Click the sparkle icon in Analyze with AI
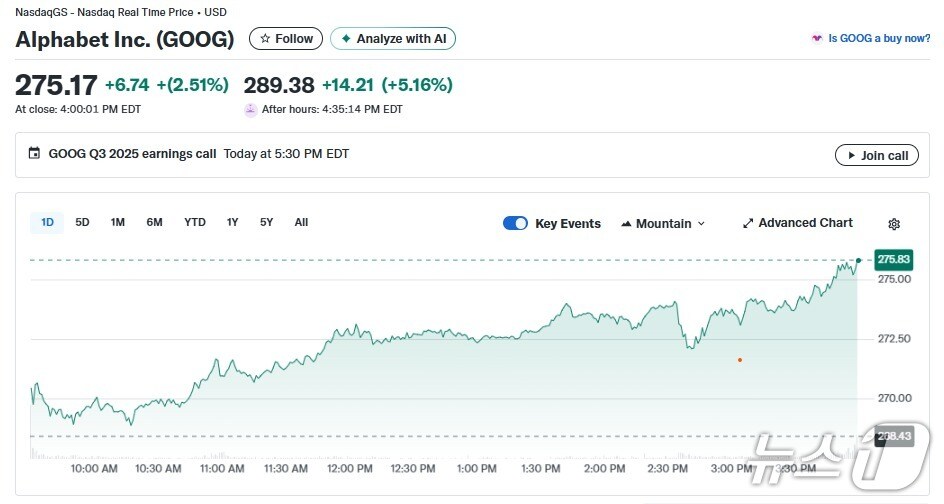The image size is (944, 504). click(x=346, y=39)
